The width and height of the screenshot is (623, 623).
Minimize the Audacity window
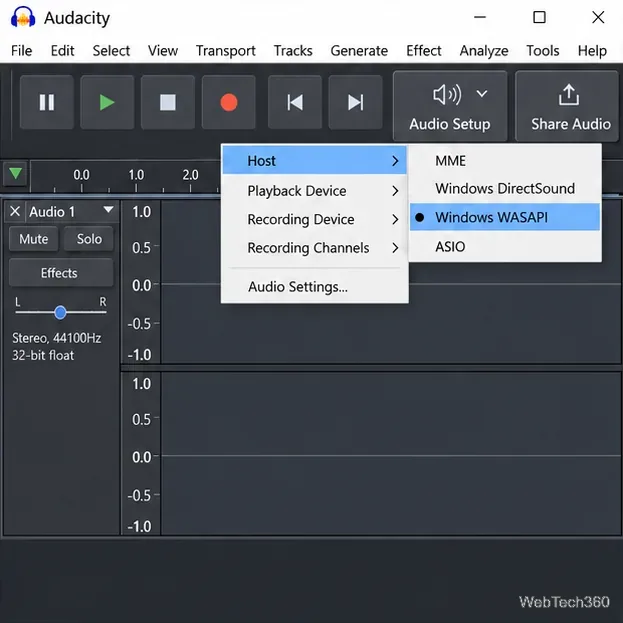tap(480, 17)
